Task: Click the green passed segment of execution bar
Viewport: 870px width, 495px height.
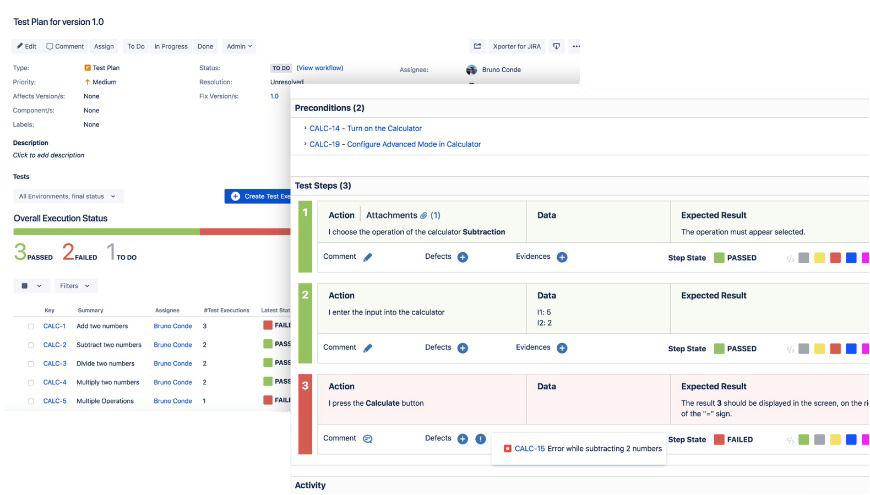Action: coord(107,231)
